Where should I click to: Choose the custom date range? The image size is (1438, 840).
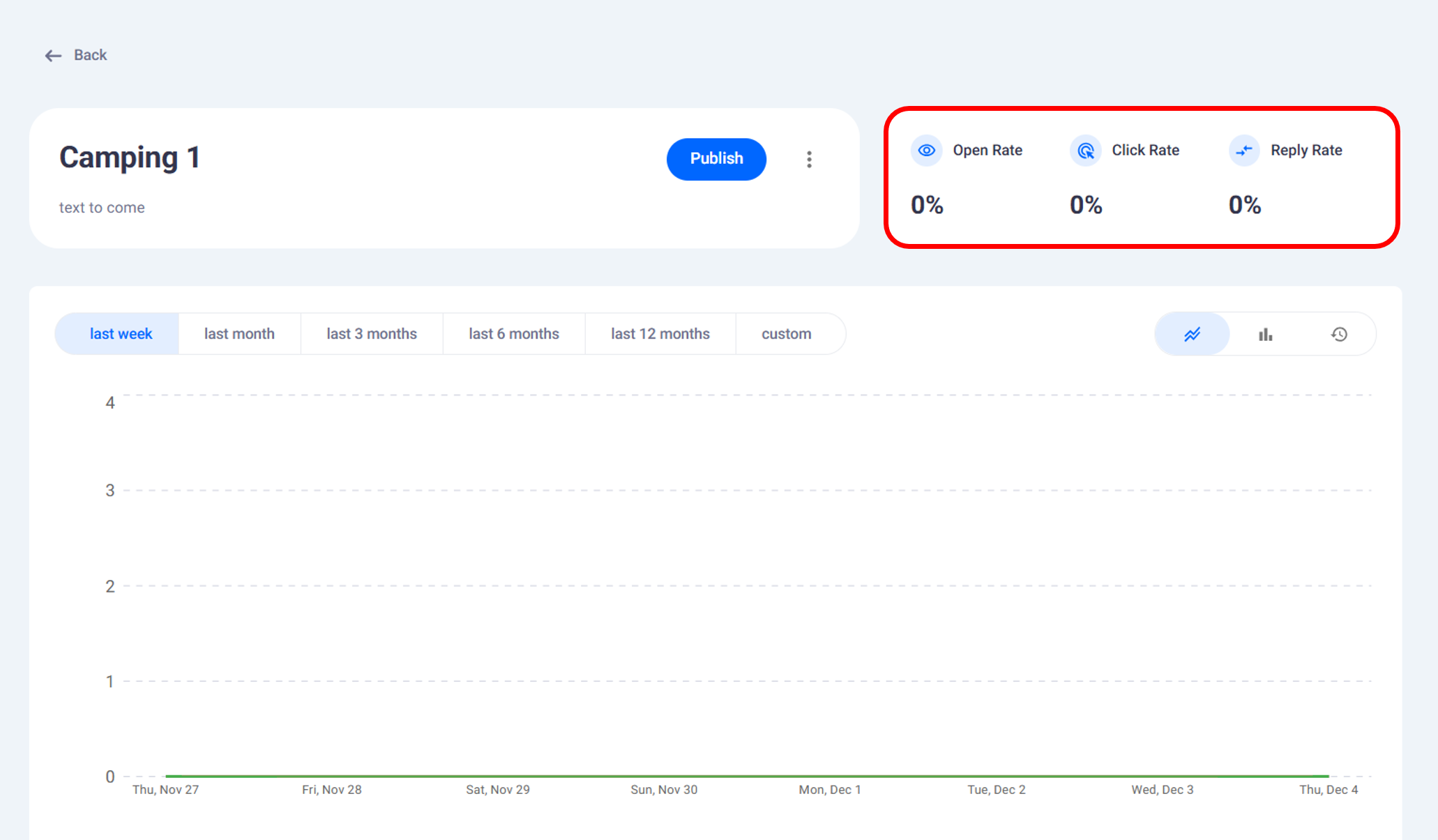click(786, 334)
